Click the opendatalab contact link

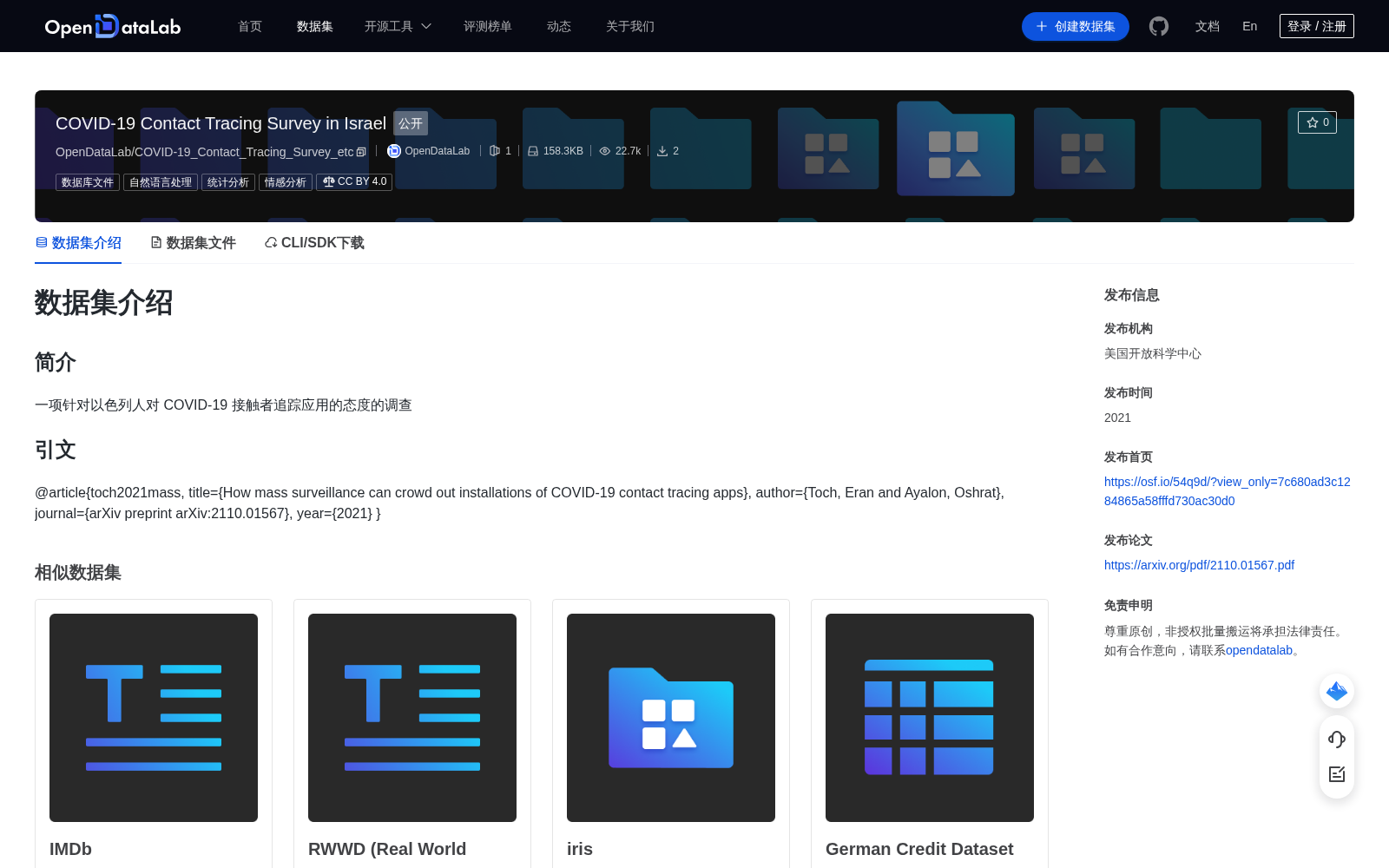[1259, 650]
